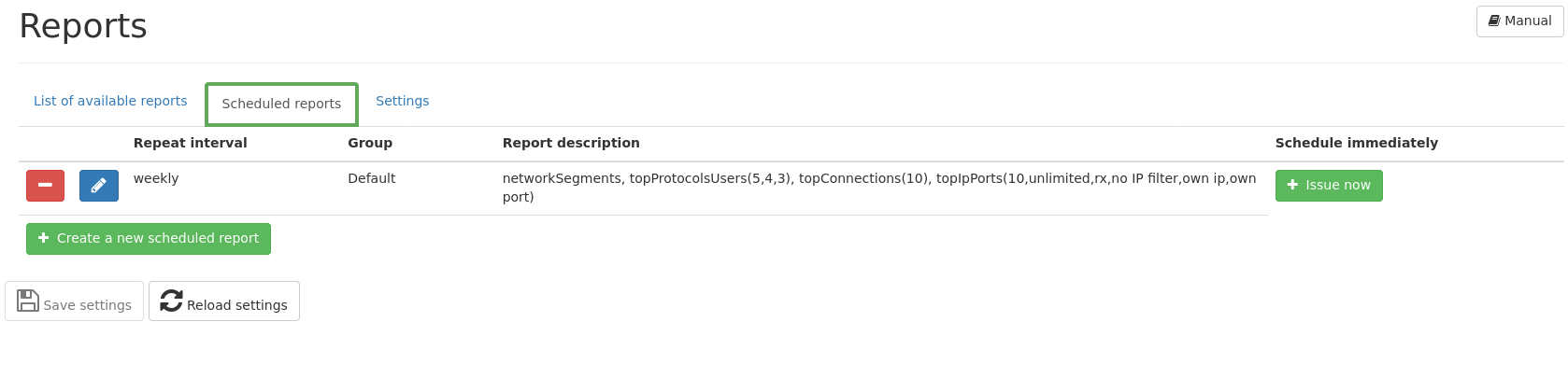The height and width of the screenshot is (392, 1568).
Task: Switch to List of available reports tab
Action: tap(110, 101)
